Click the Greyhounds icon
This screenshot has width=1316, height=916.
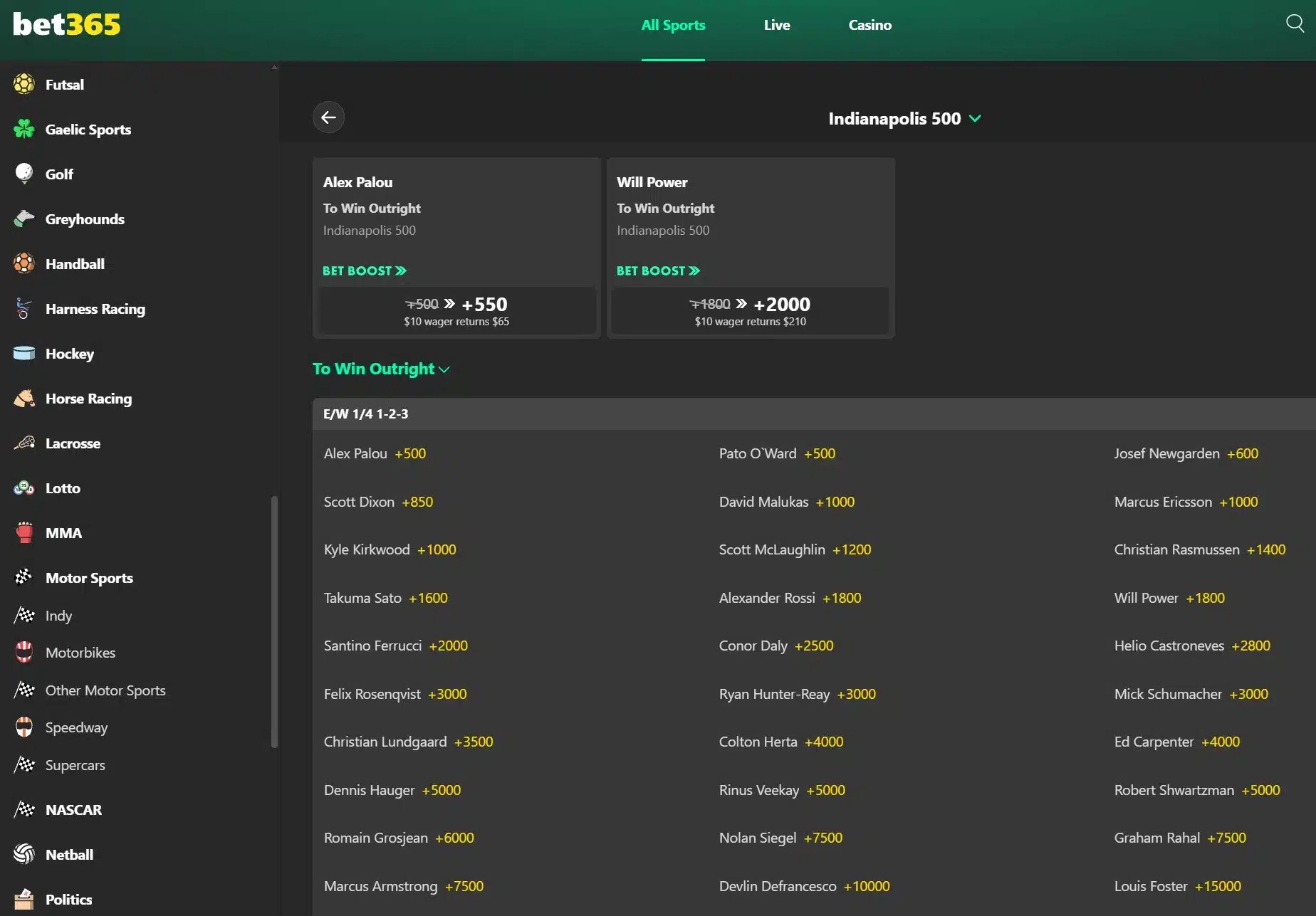tap(24, 219)
